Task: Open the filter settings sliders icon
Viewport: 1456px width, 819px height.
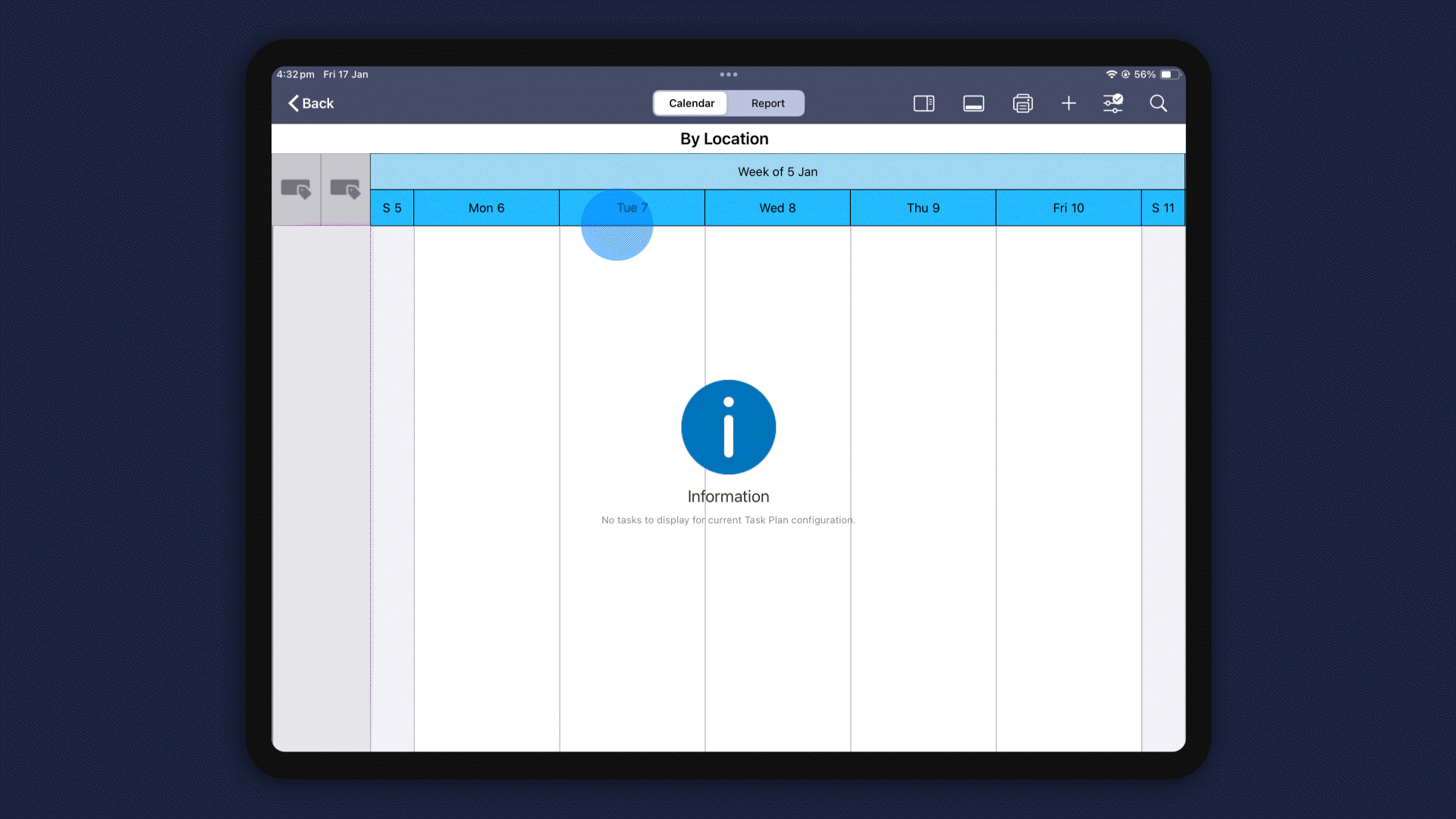Action: [1112, 103]
